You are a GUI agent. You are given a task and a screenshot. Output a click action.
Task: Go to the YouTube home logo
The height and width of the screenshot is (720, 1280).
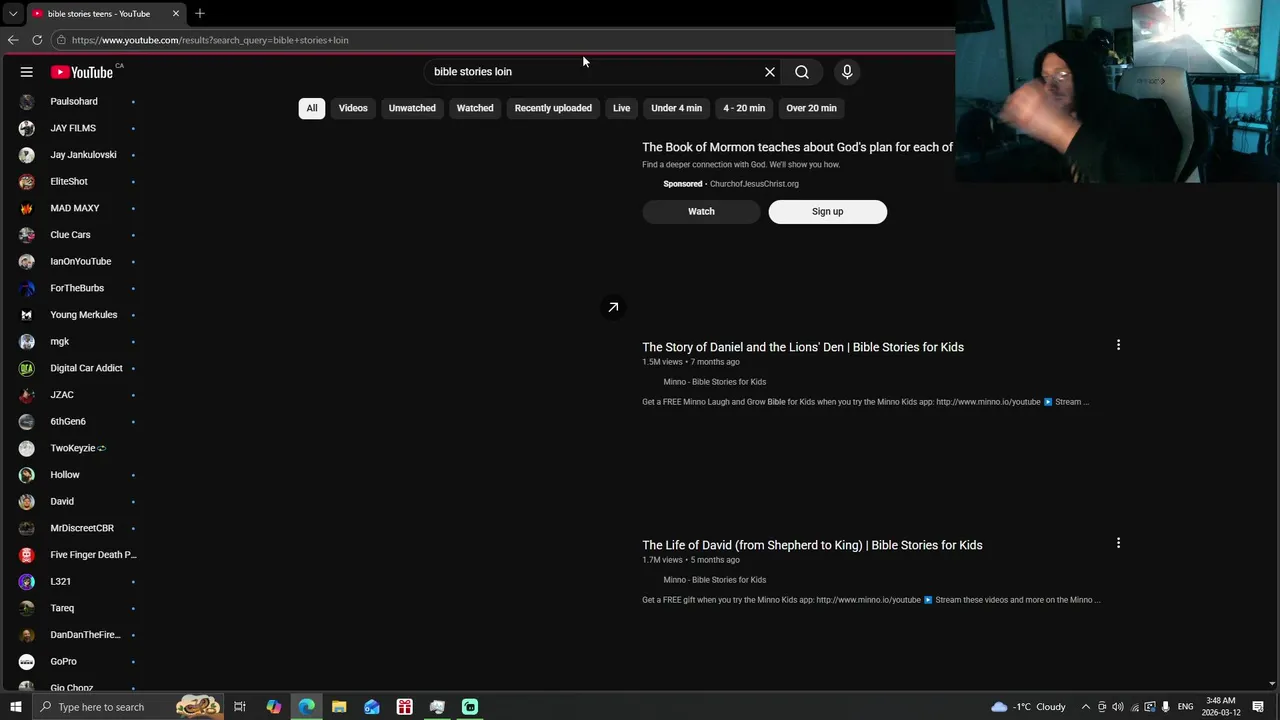point(82,72)
